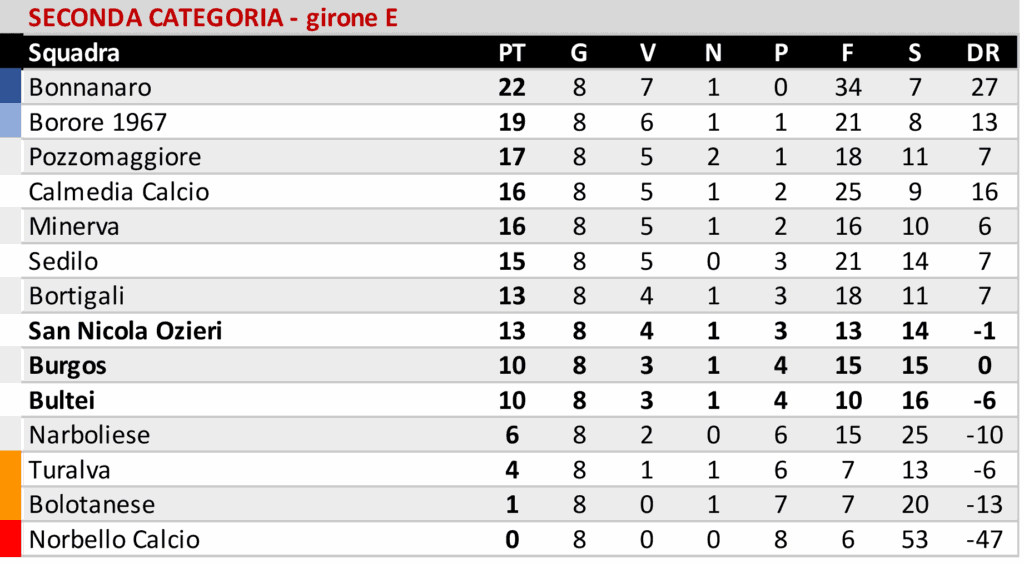Click the DR column header

984,53
